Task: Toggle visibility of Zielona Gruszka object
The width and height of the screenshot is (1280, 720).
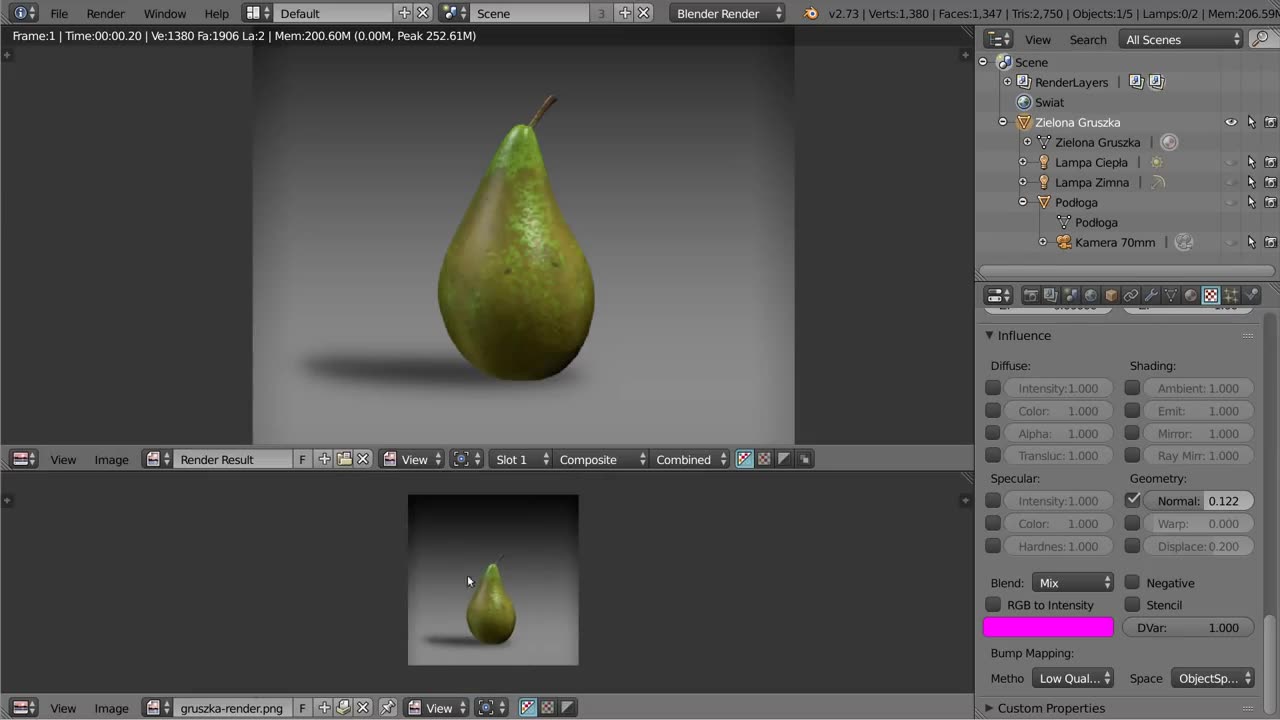Action: coord(1231,122)
